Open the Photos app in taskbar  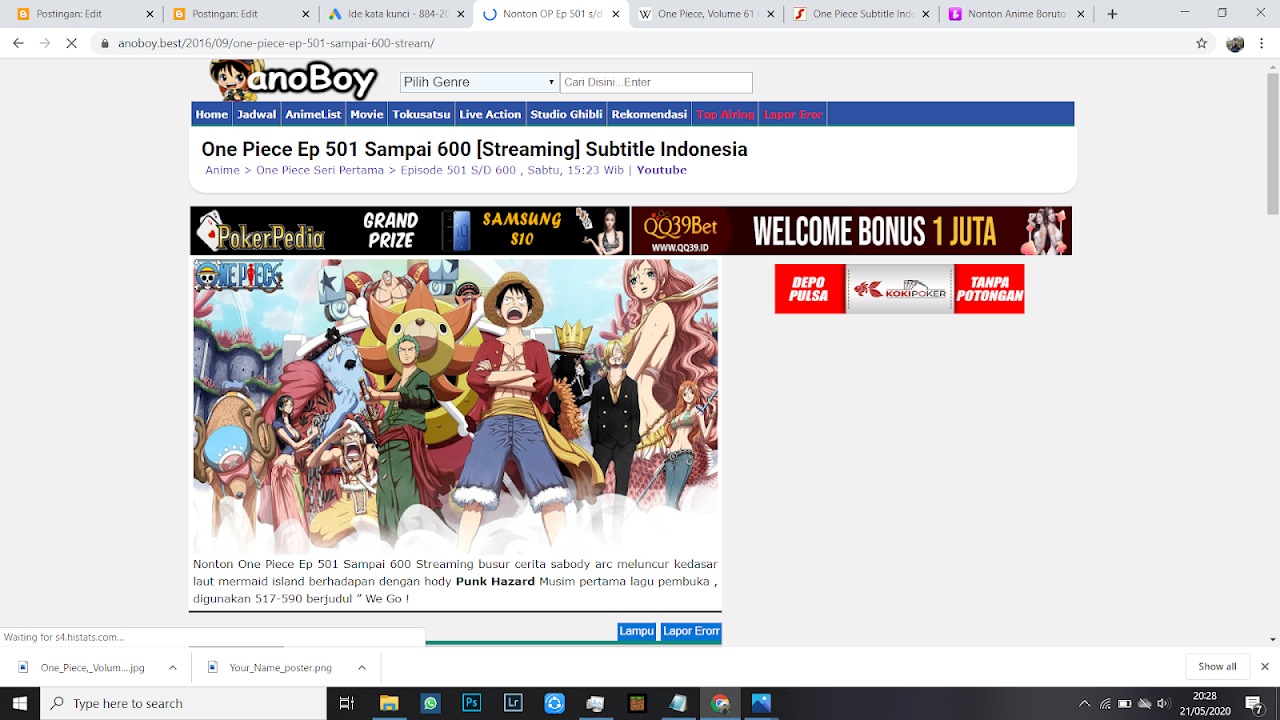click(x=761, y=703)
